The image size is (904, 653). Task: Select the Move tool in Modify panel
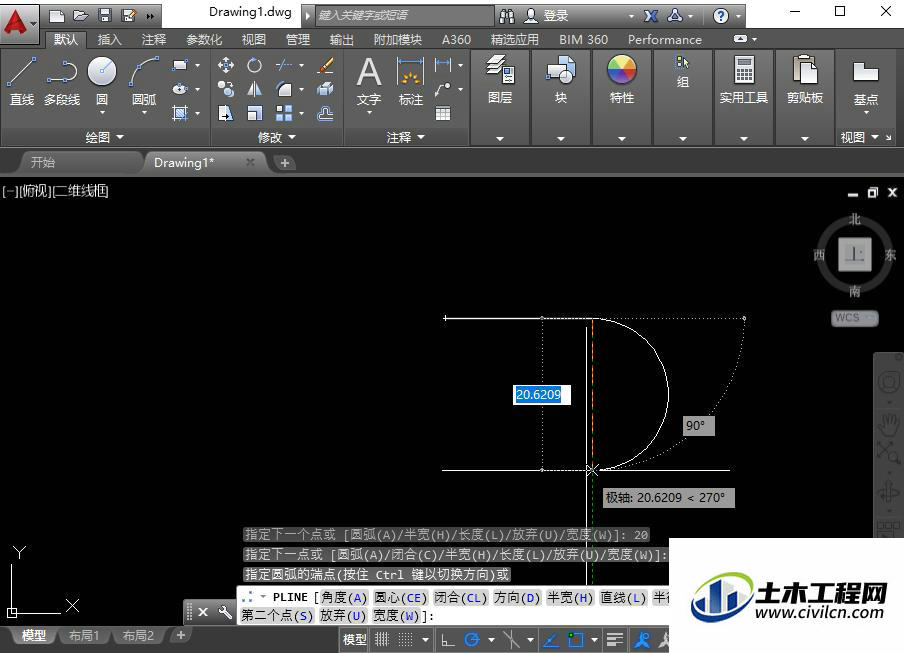[x=226, y=65]
